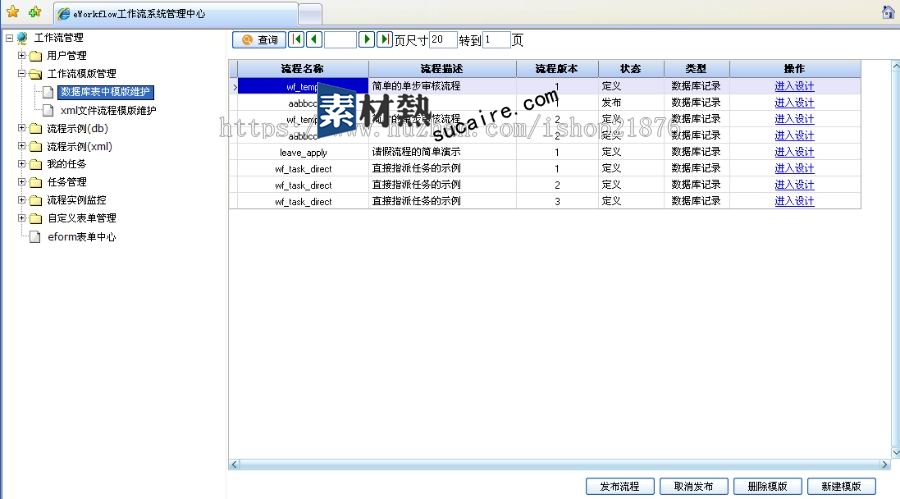
Task: Click the 工作流管理 globe icon
Action: pos(22,38)
